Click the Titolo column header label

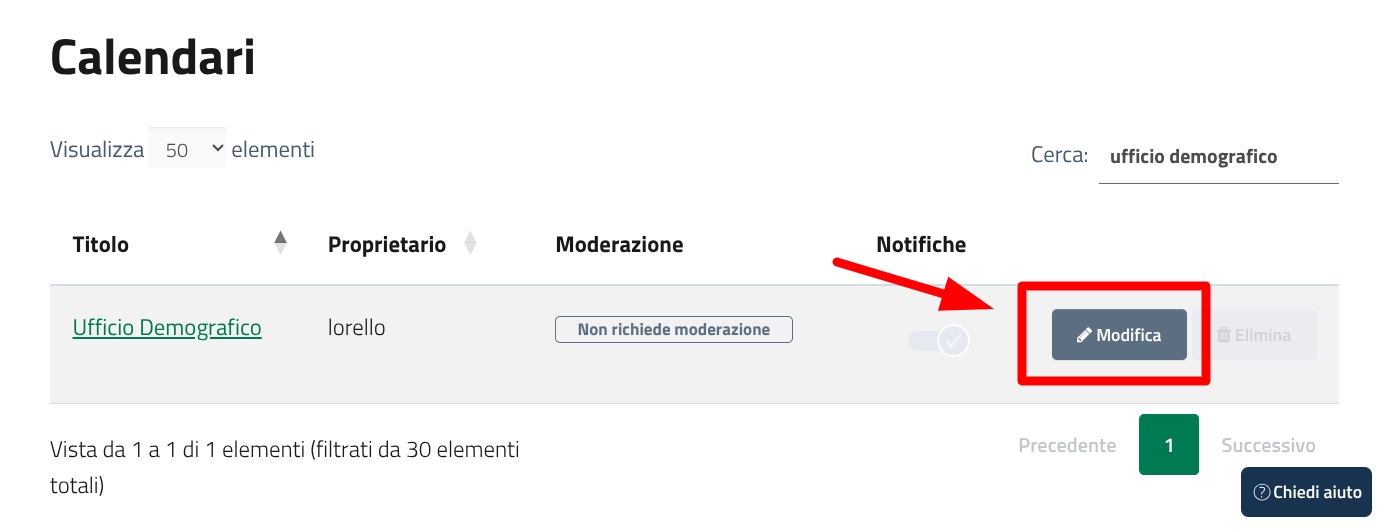101,245
